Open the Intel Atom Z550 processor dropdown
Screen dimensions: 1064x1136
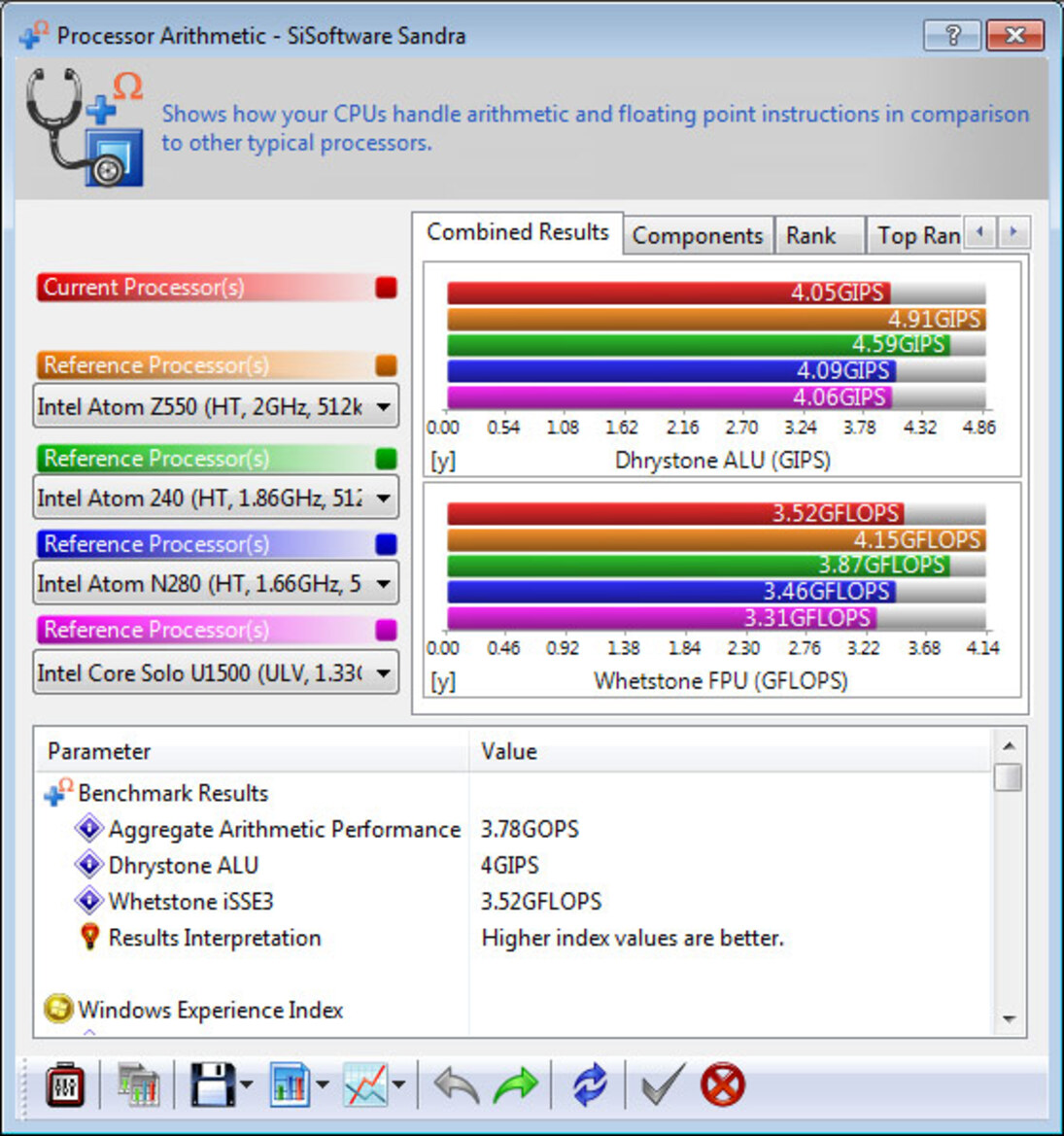215,406
